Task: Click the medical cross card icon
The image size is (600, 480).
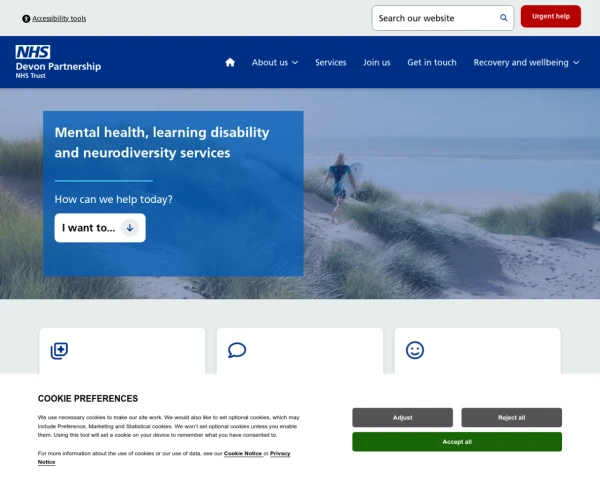Action: click(59, 351)
